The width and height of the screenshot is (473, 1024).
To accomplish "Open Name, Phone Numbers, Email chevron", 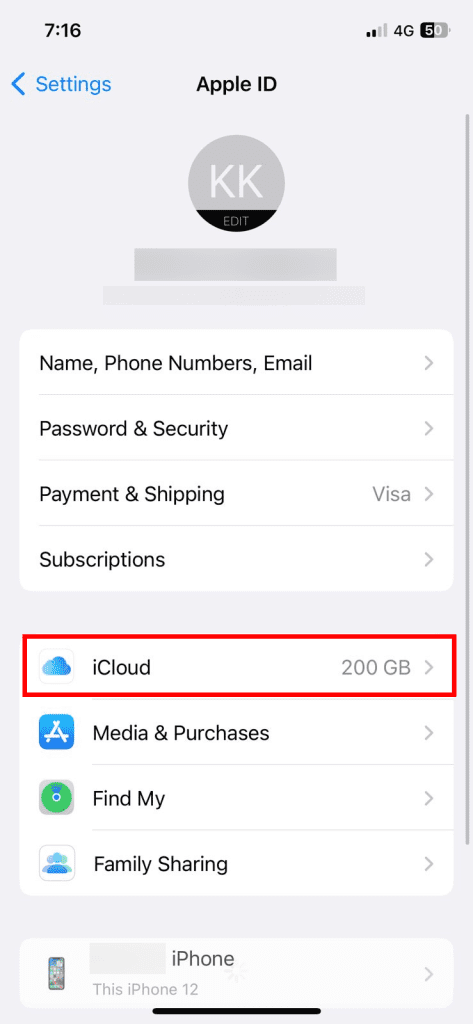I will (x=429, y=363).
